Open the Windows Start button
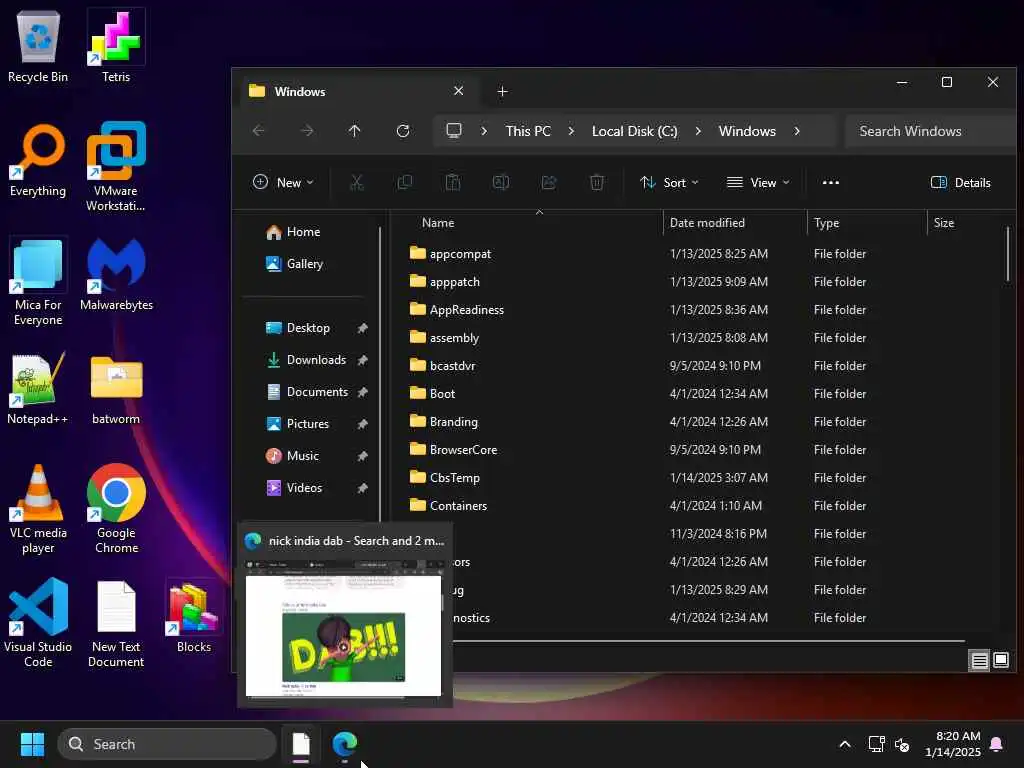 pos(32,744)
